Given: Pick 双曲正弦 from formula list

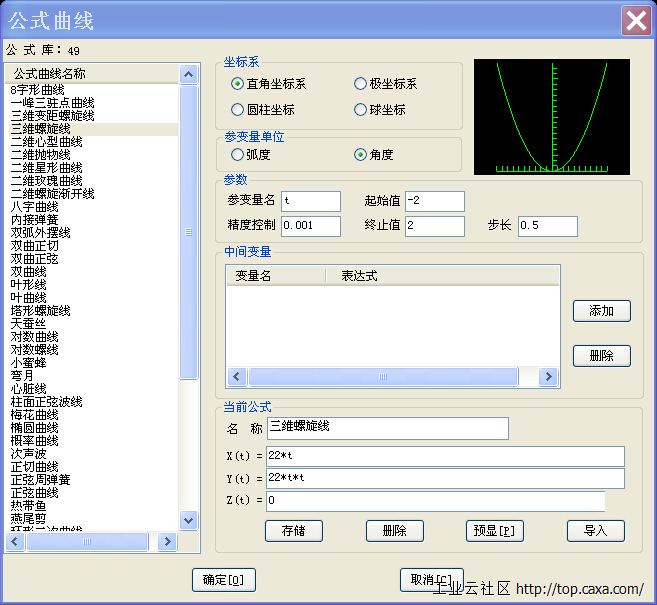Looking at the screenshot, I should tap(34, 259).
